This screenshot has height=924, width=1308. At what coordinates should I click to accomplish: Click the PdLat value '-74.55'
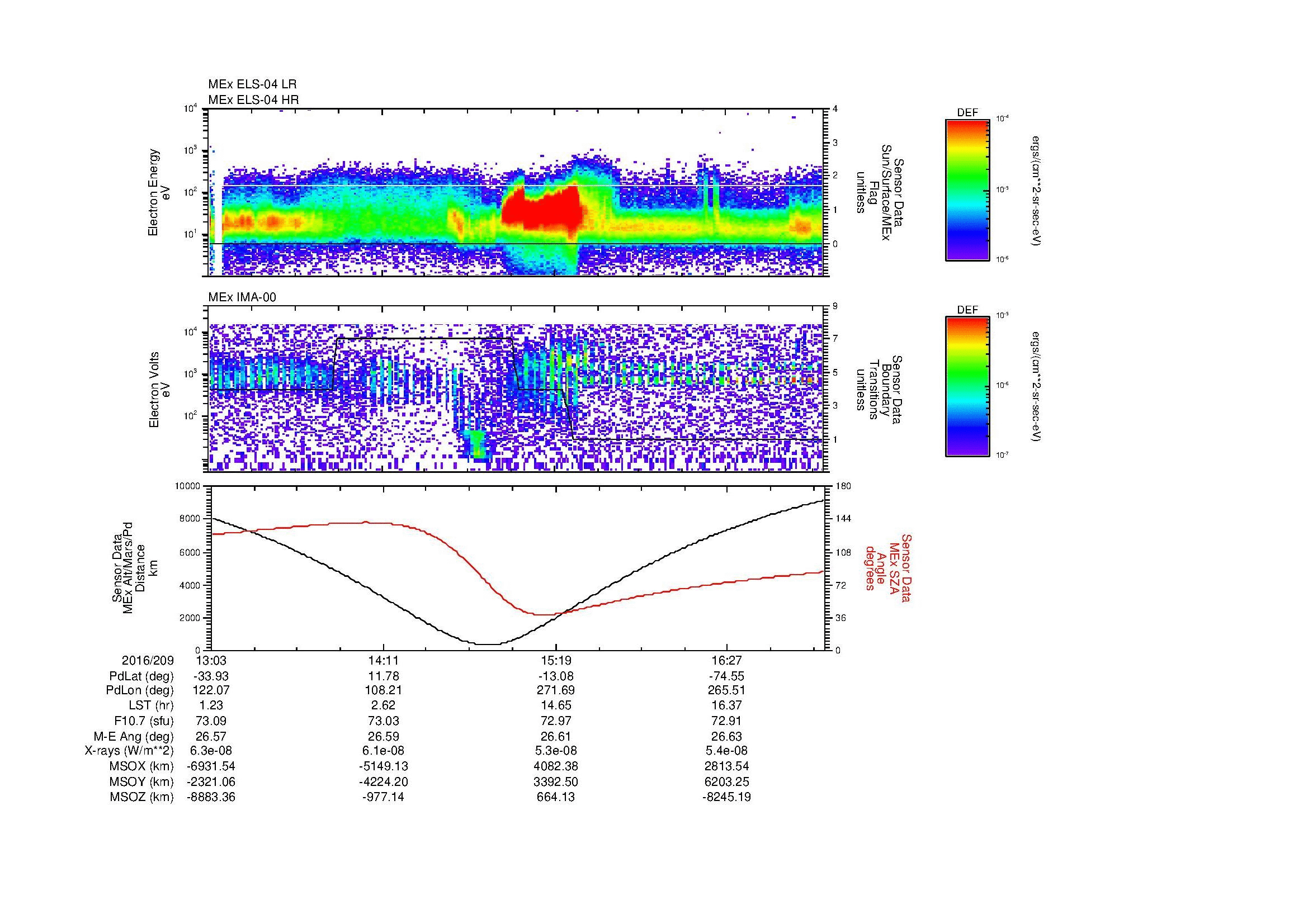click(x=727, y=676)
